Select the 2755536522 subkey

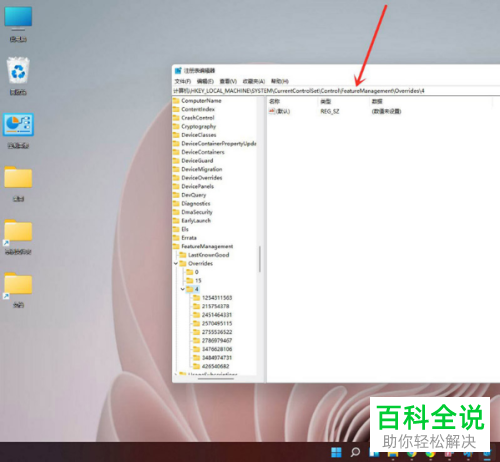(x=217, y=332)
